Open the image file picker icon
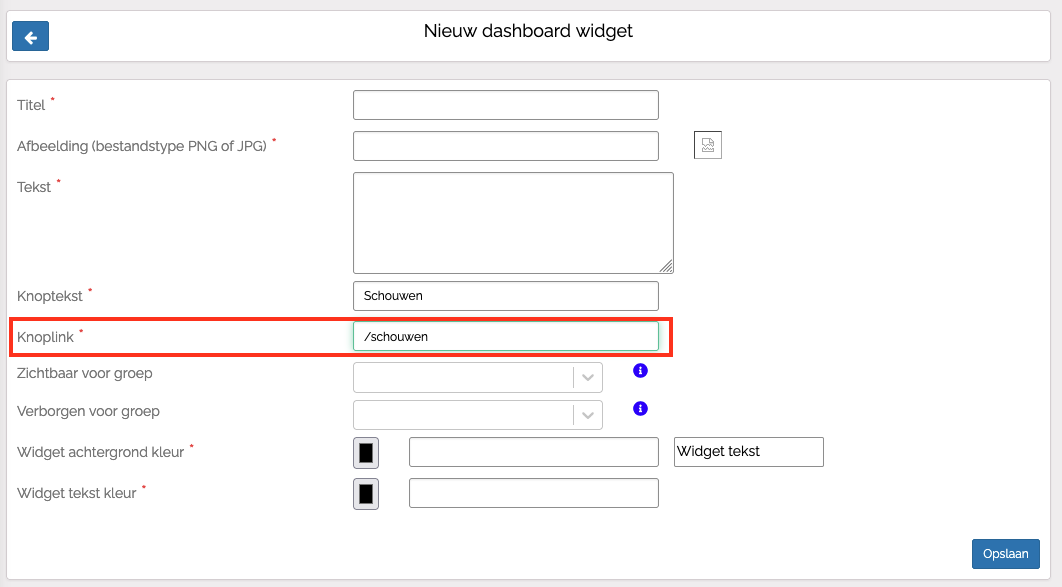The width and height of the screenshot is (1062, 587). [x=708, y=146]
